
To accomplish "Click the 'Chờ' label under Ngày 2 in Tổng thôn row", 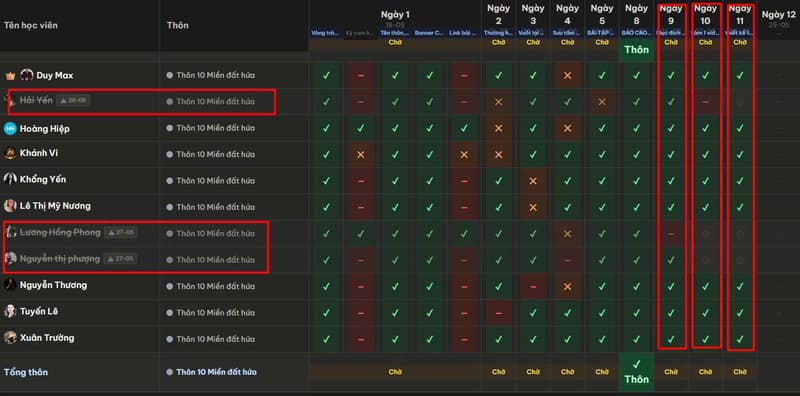I will coord(498,372).
